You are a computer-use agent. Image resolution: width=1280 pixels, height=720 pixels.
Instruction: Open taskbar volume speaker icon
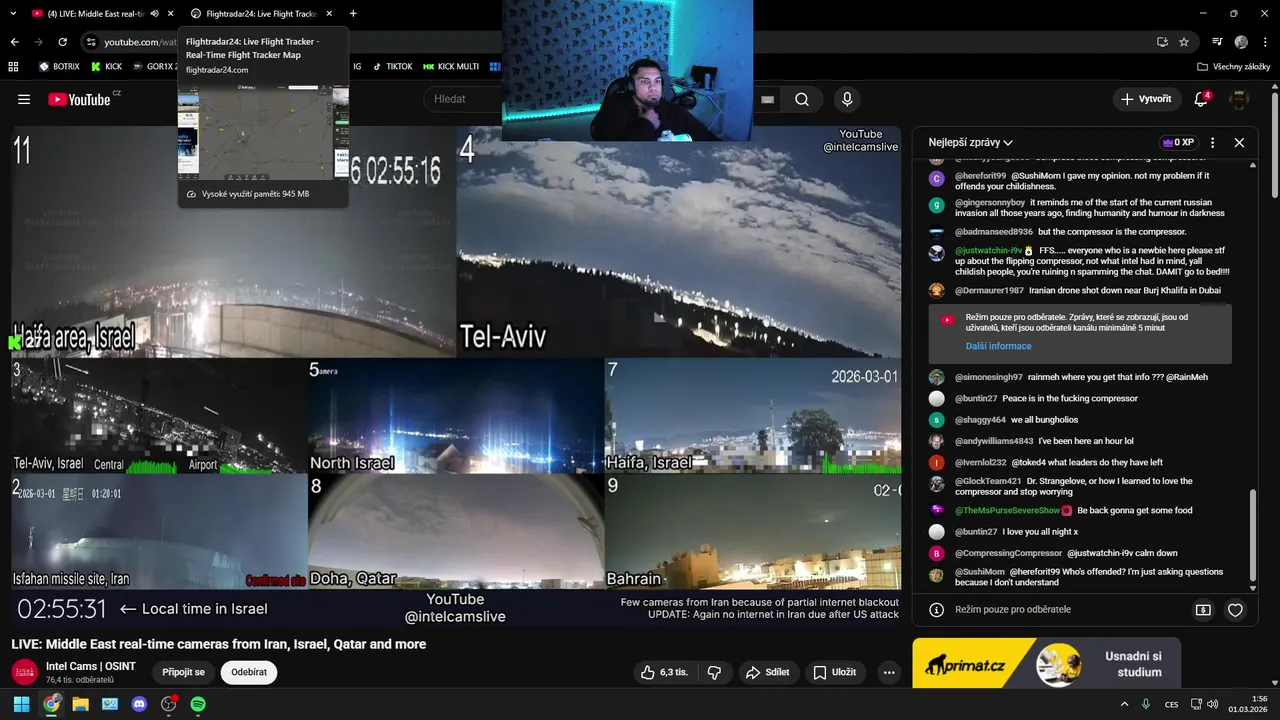1212,704
